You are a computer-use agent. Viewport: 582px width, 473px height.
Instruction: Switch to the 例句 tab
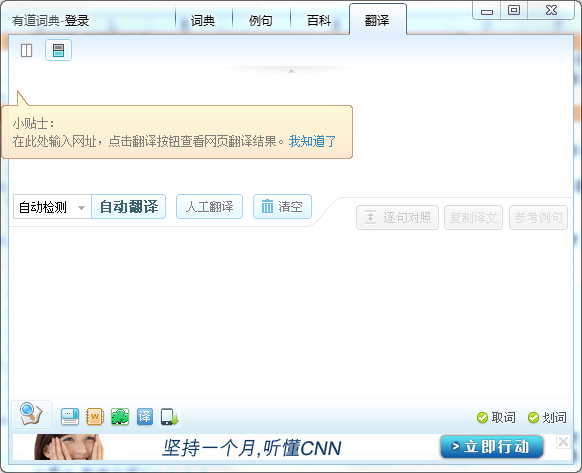[x=261, y=20]
